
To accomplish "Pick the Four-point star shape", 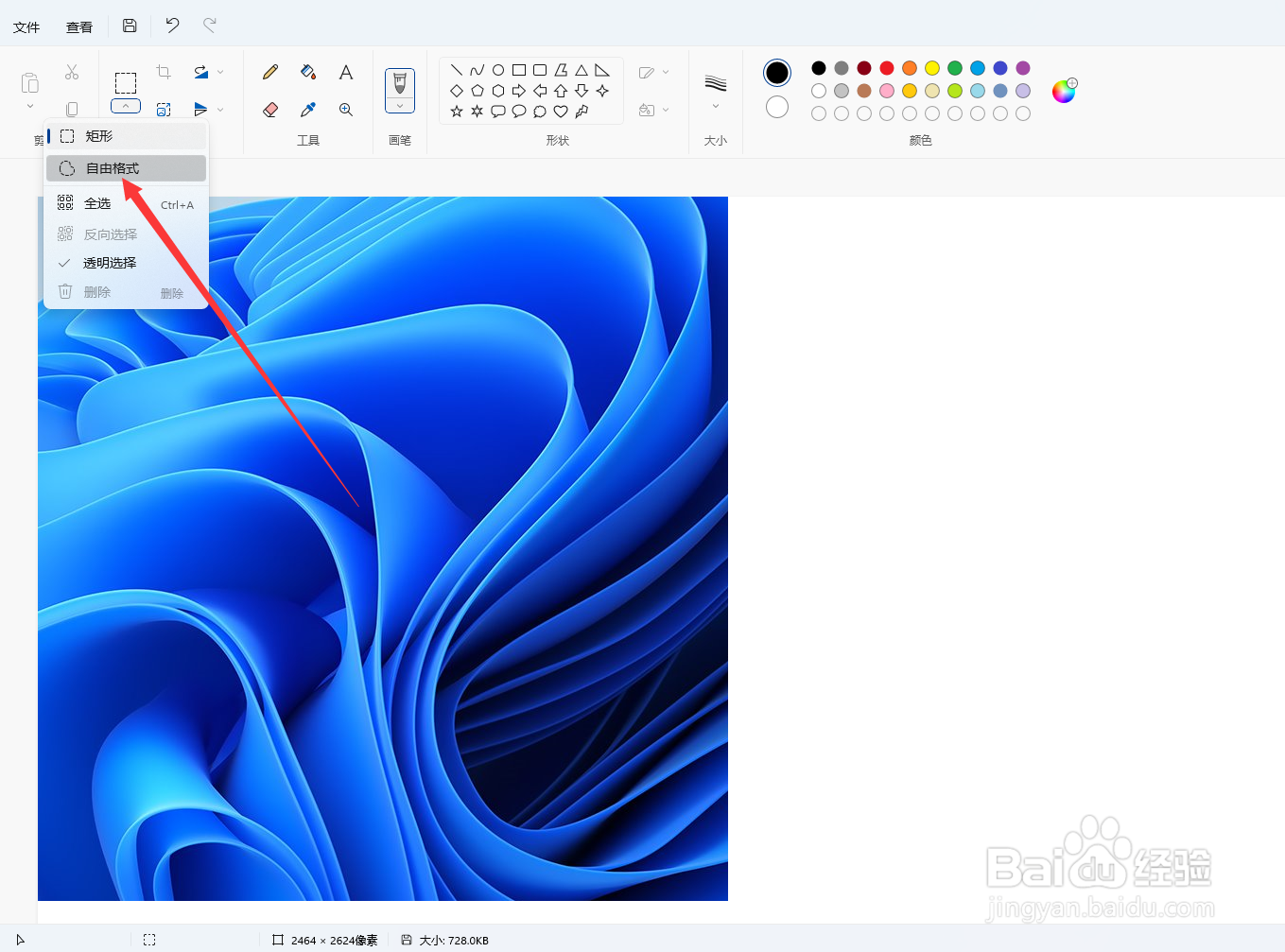I will [602, 91].
